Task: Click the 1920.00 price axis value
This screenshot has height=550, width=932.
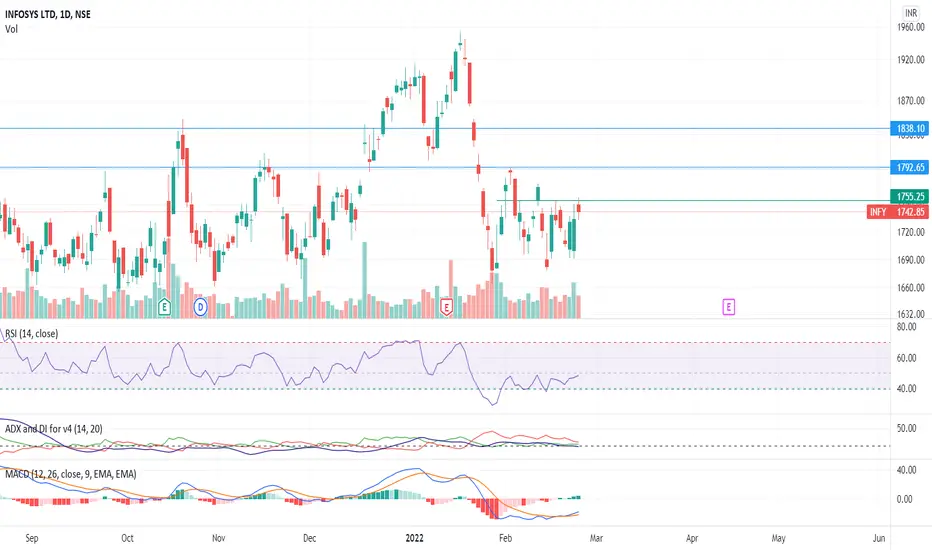Action: (911, 59)
